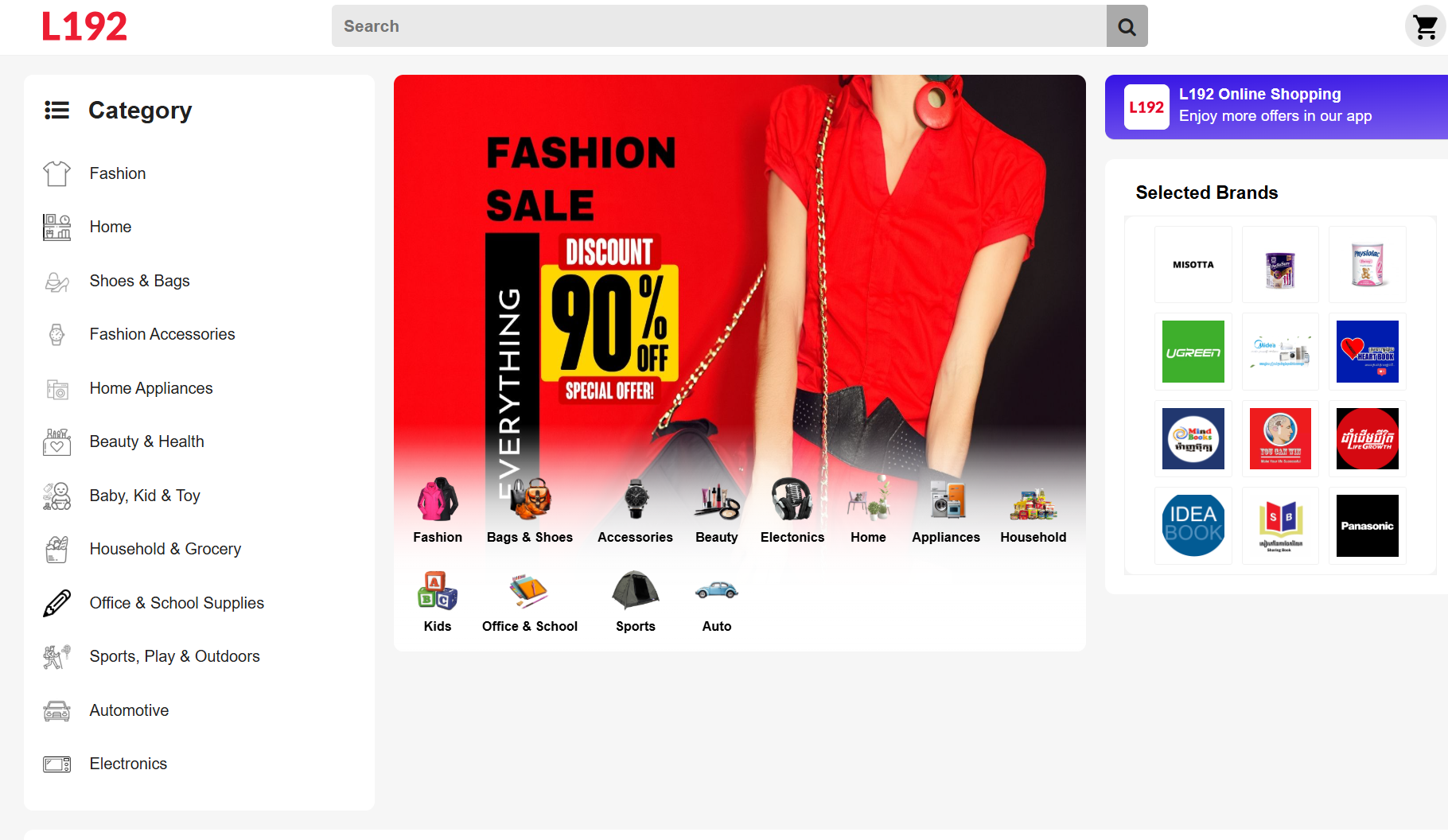Open the UGREEN brand tile
The image size is (1448, 840).
click(x=1193, y=352)
